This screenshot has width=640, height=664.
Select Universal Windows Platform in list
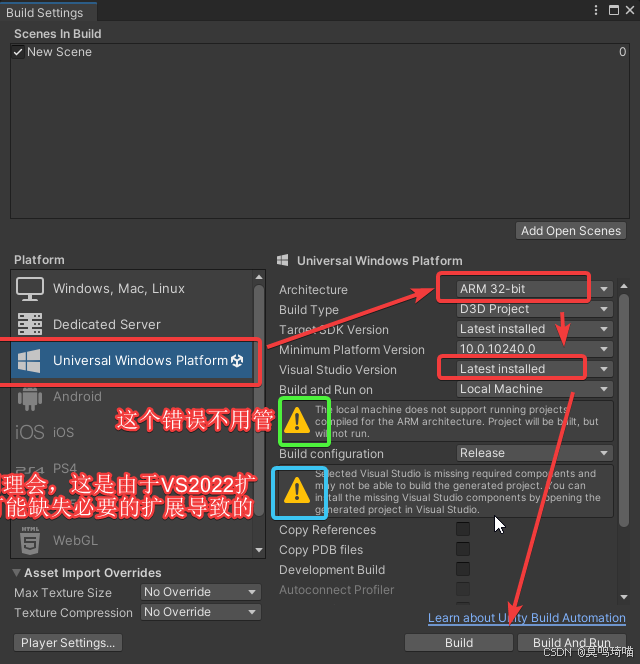(132, 361)
